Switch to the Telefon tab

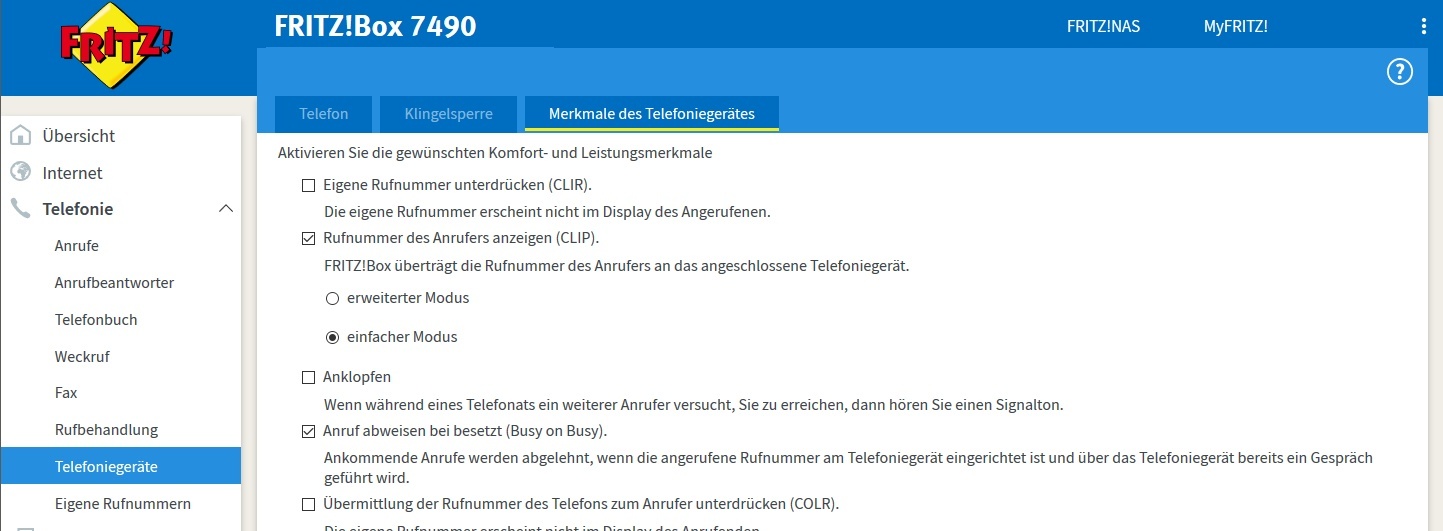[324, 114]
